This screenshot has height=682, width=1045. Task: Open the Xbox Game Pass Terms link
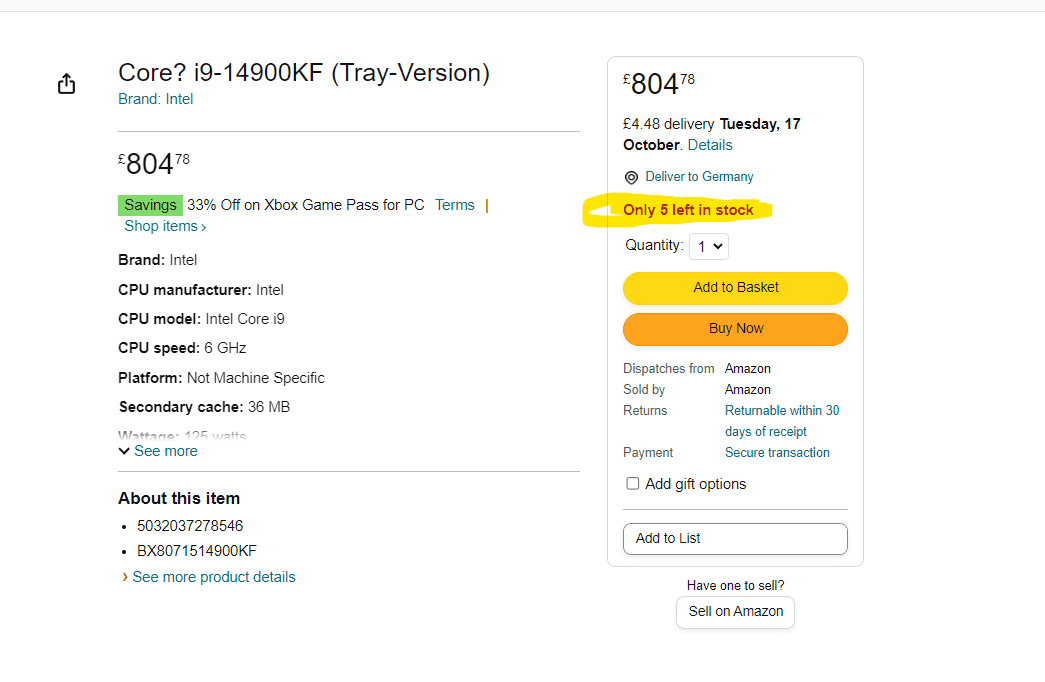[455, 205]
